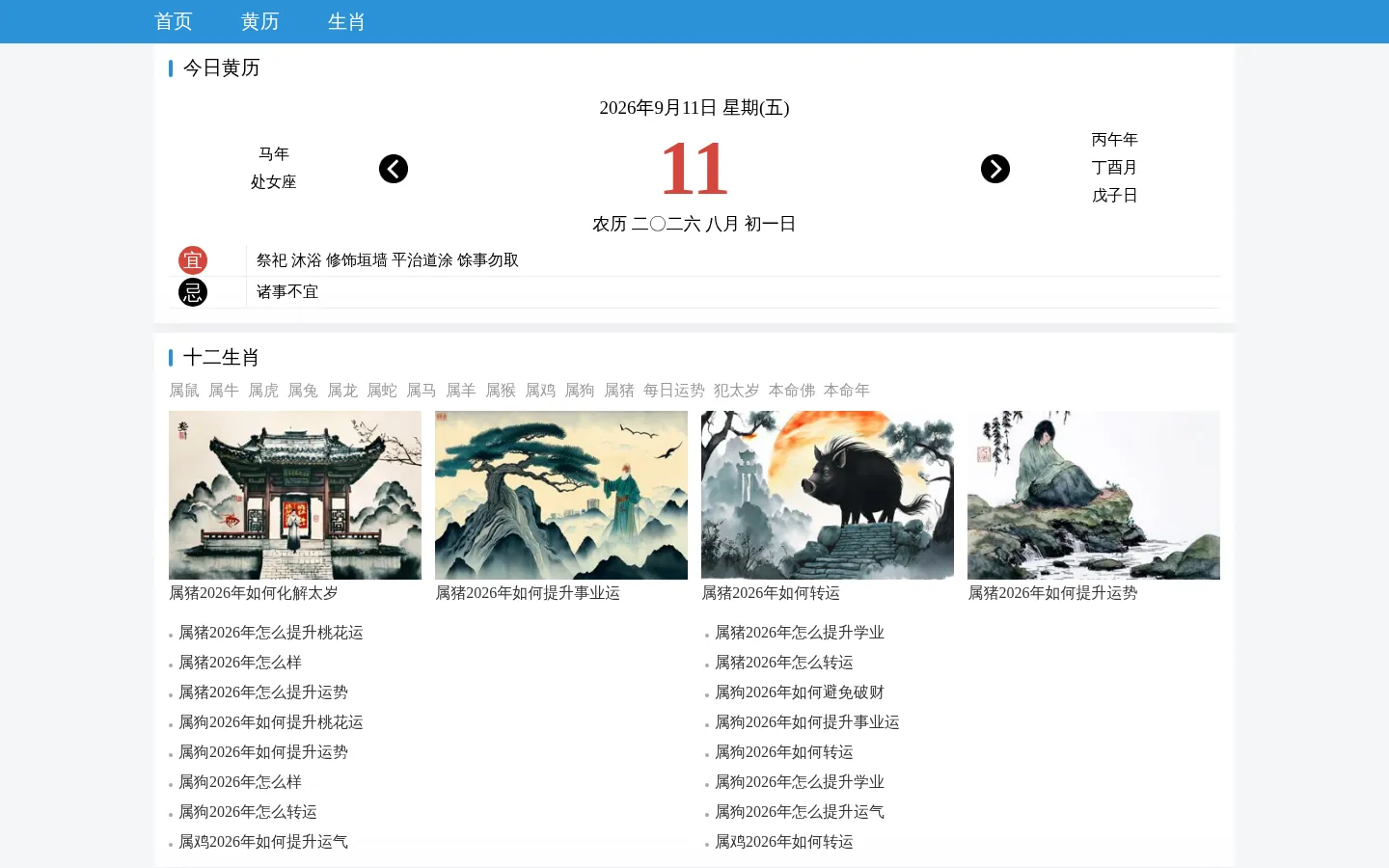This screenshot has height=868, width=1389.
Task: Open the woman on rock painting thumbnail
Action: click(1094, 495)
